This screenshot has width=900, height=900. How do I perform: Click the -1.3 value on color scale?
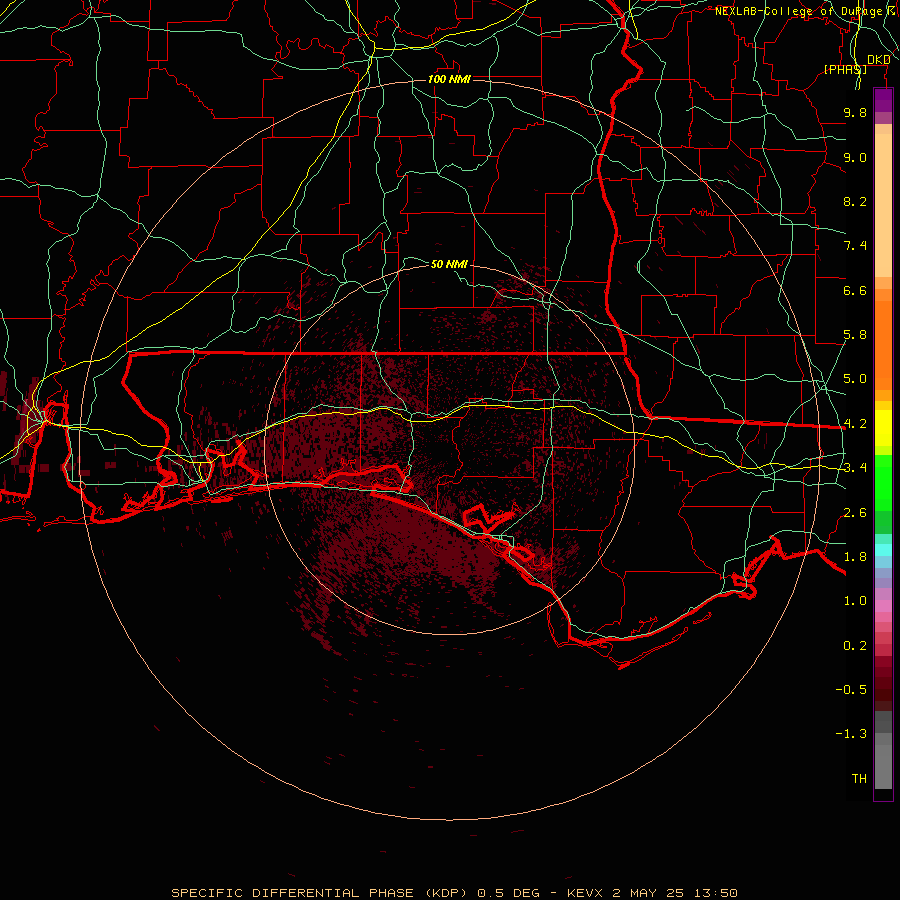[851, 734]
